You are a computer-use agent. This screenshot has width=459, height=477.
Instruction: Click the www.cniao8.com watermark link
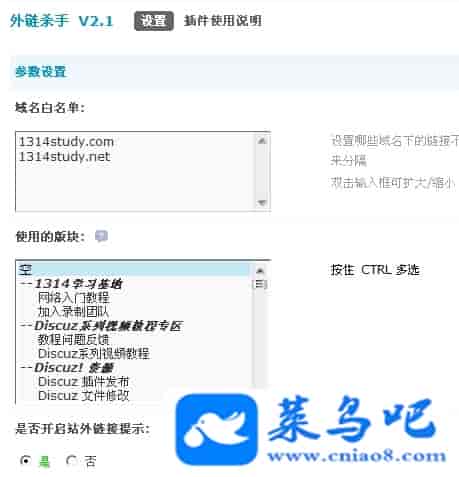click(x=357, y=456)
